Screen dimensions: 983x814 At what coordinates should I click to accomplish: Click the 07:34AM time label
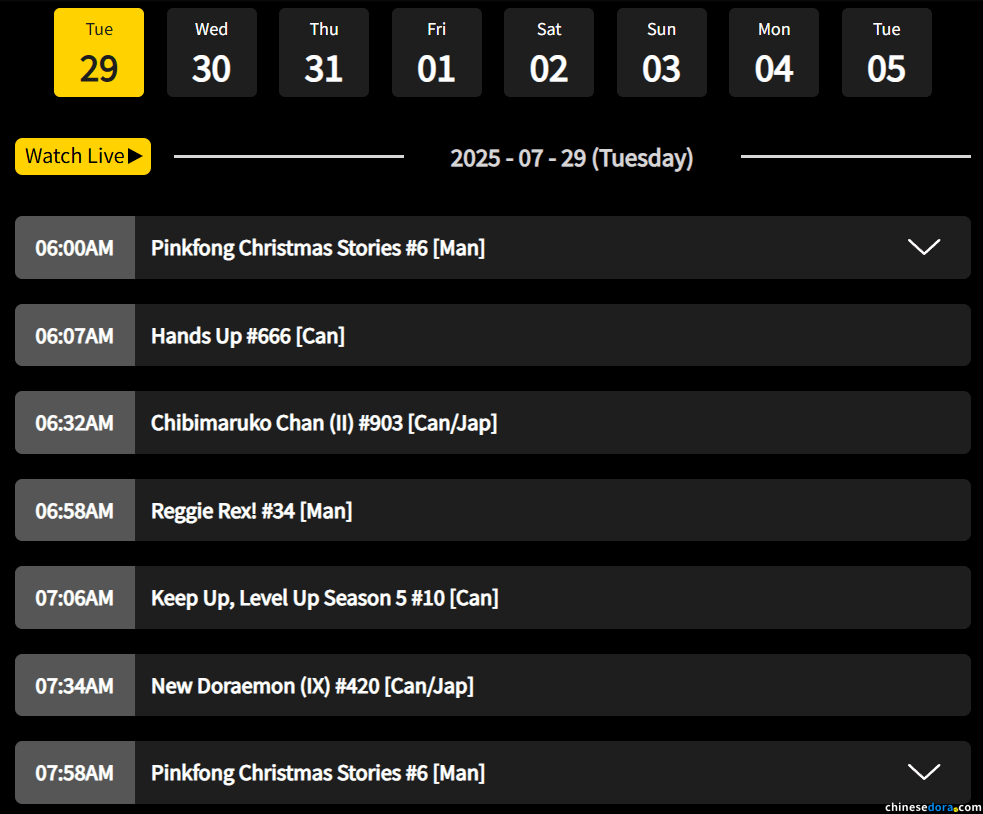click(x=75, y=686)
